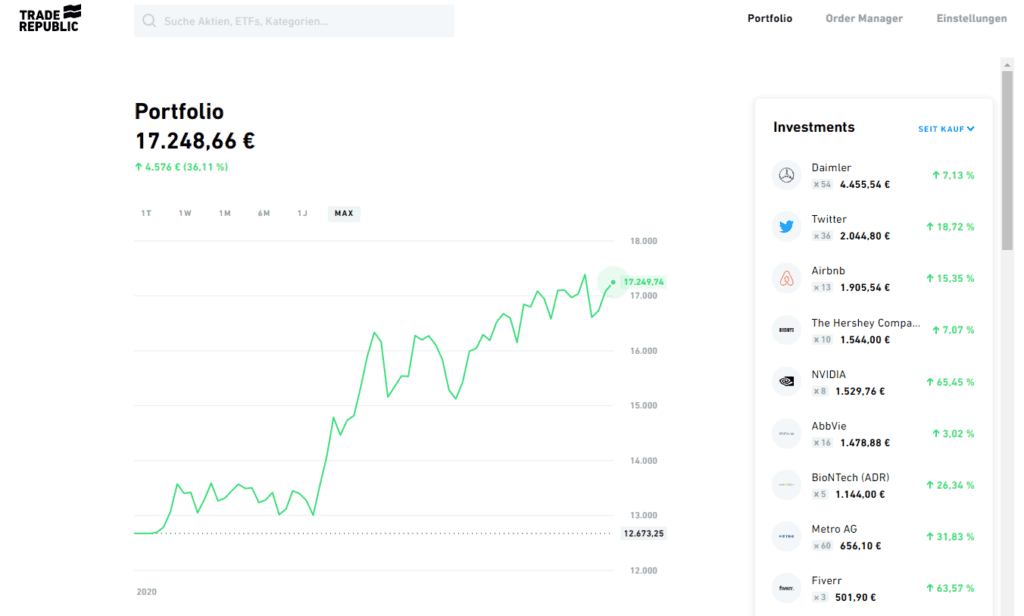Click the AbbVie logo icon

click(x=786, y=433)
